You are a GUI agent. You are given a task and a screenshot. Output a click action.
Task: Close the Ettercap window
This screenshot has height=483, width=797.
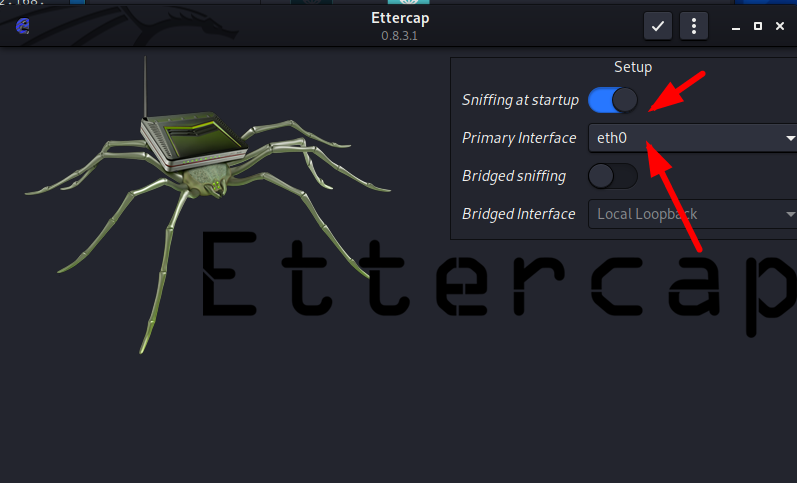[x=780, y=26]
